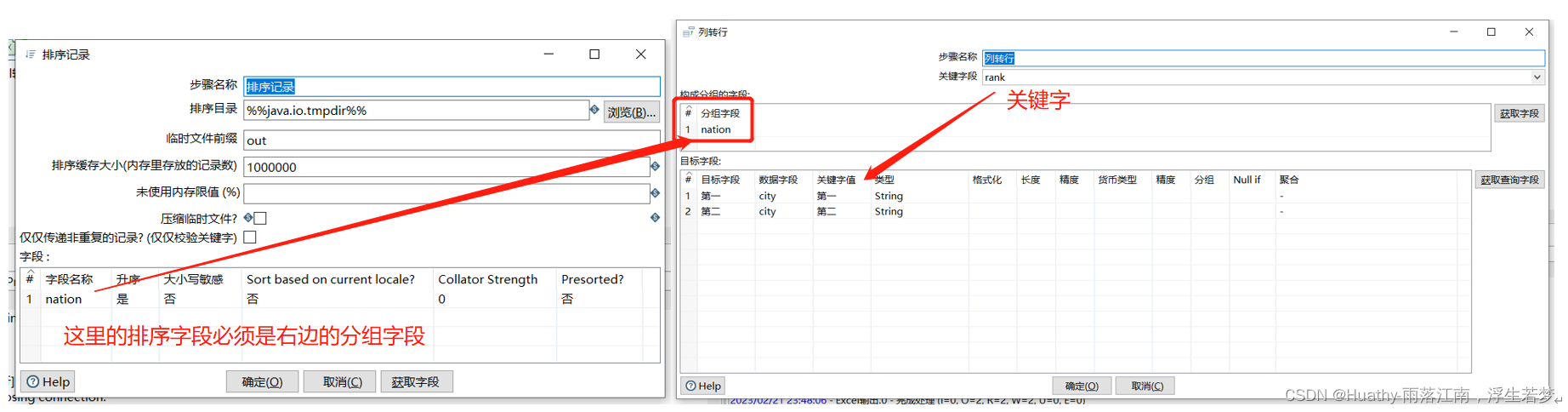Click the 分组字段 column header
The height and width of the screenshot is (412, 1568).
tap(720, 113)
